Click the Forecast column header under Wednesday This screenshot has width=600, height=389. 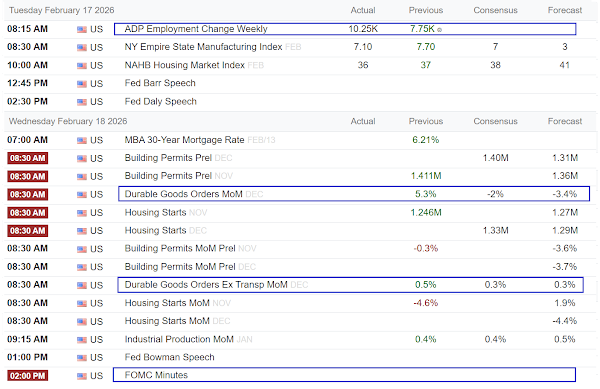(x=564, y=121)
